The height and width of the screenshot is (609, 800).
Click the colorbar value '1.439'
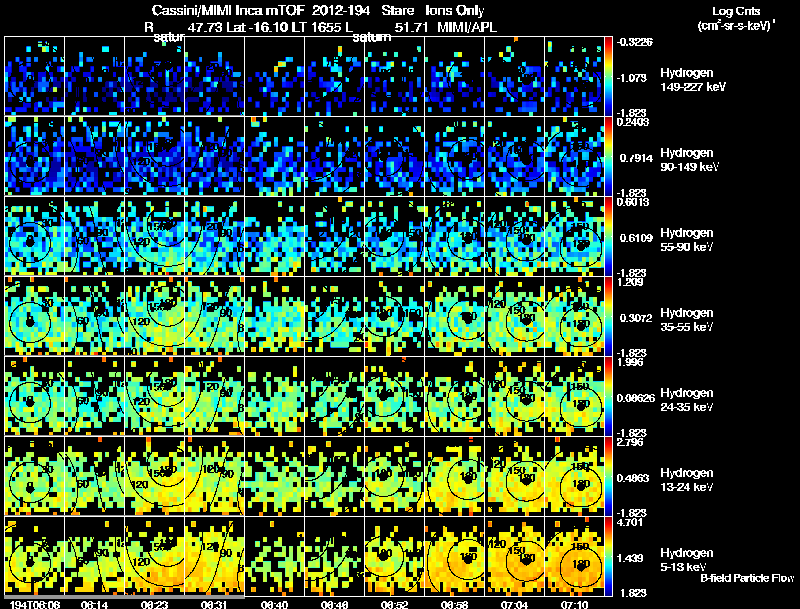pyautogui.click(x=630, y=558)
